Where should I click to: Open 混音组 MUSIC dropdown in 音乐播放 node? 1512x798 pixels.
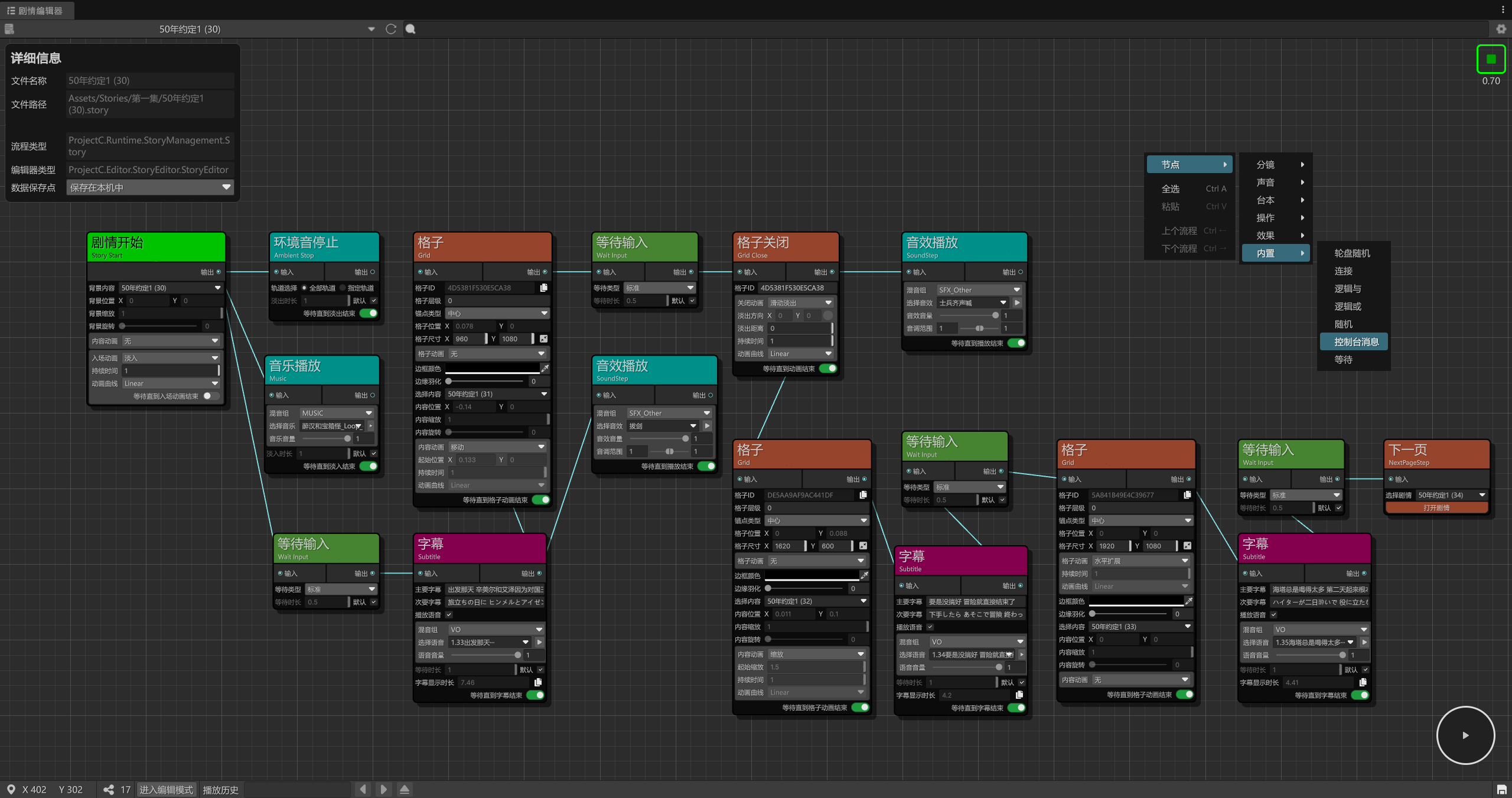click(x=337, y=413)
